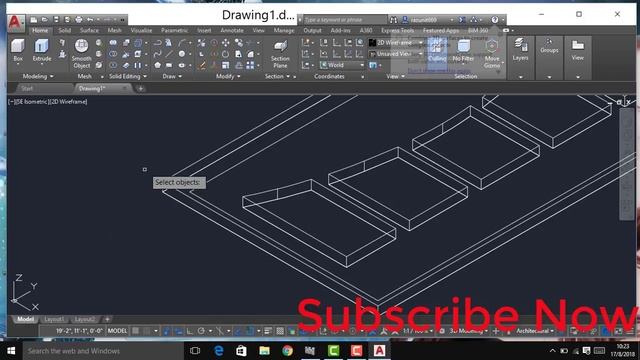Click the new drawing tab plus button
Screen dimensions: 640x360
point(140,88)
